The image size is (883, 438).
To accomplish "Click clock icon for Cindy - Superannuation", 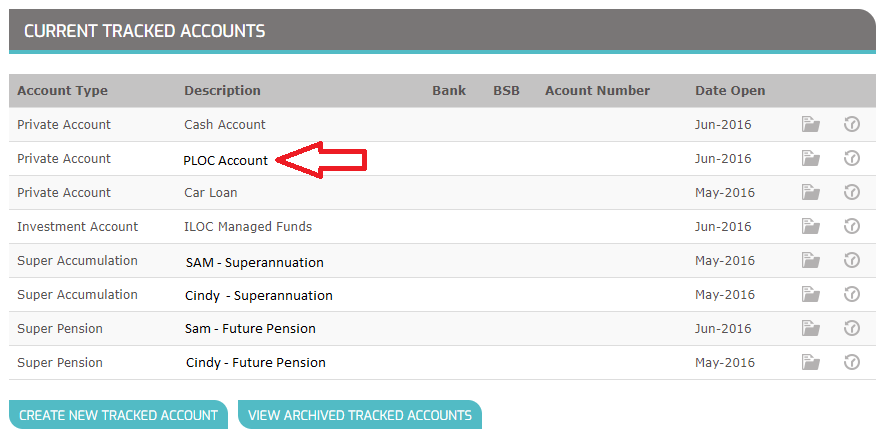I will (x=851, y=294).
